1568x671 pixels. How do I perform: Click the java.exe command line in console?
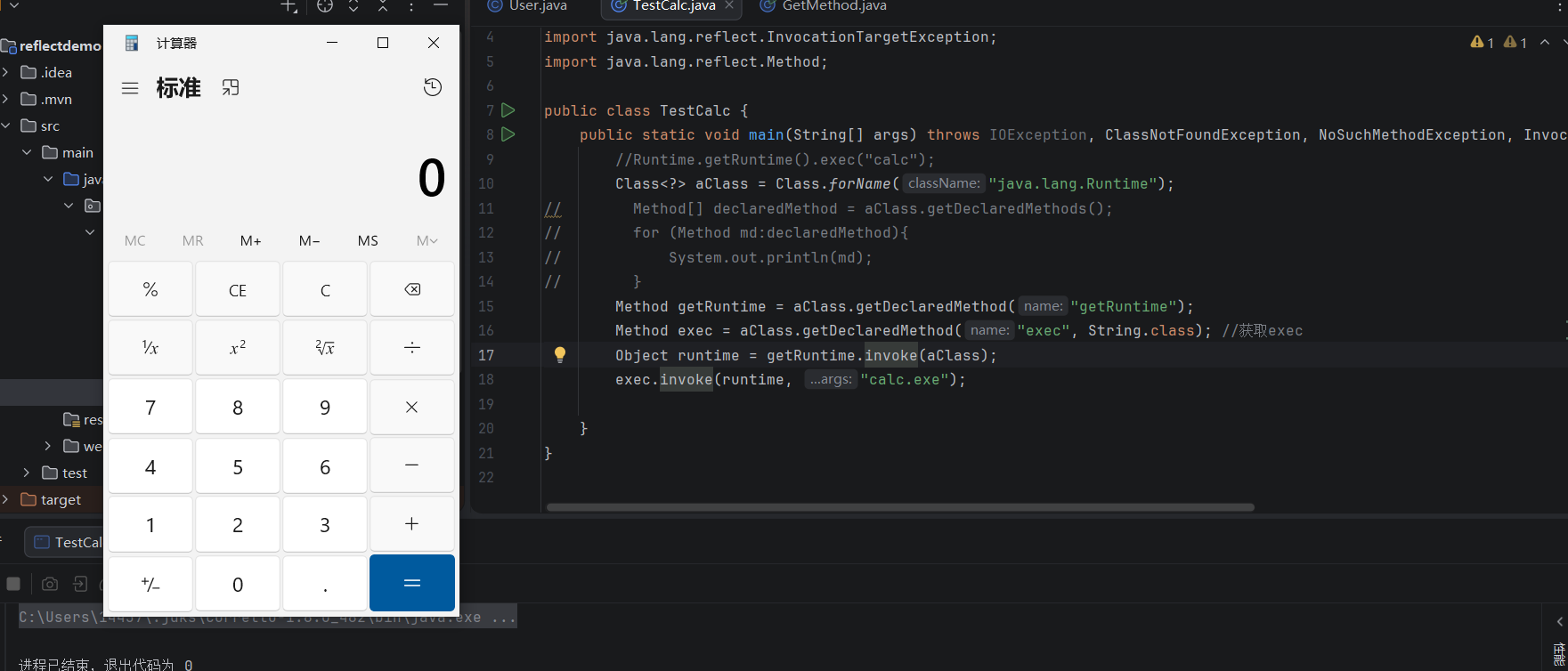tap(267, 617)
